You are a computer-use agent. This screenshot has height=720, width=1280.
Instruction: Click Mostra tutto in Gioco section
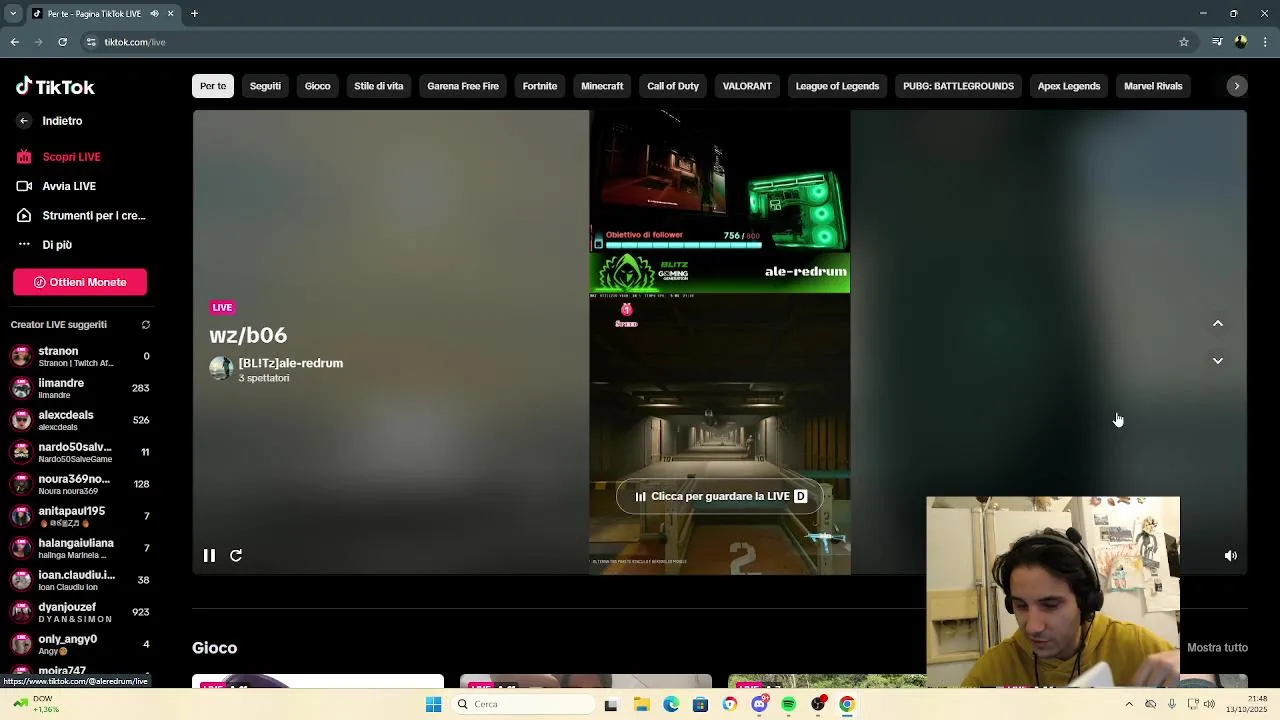[1217, 648]
